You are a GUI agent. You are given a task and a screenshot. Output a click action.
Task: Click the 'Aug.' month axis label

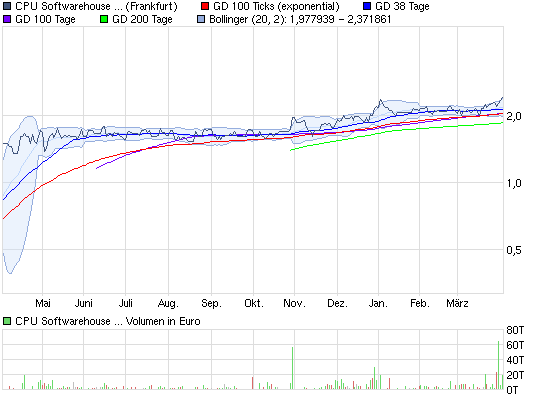click(168, 304)
